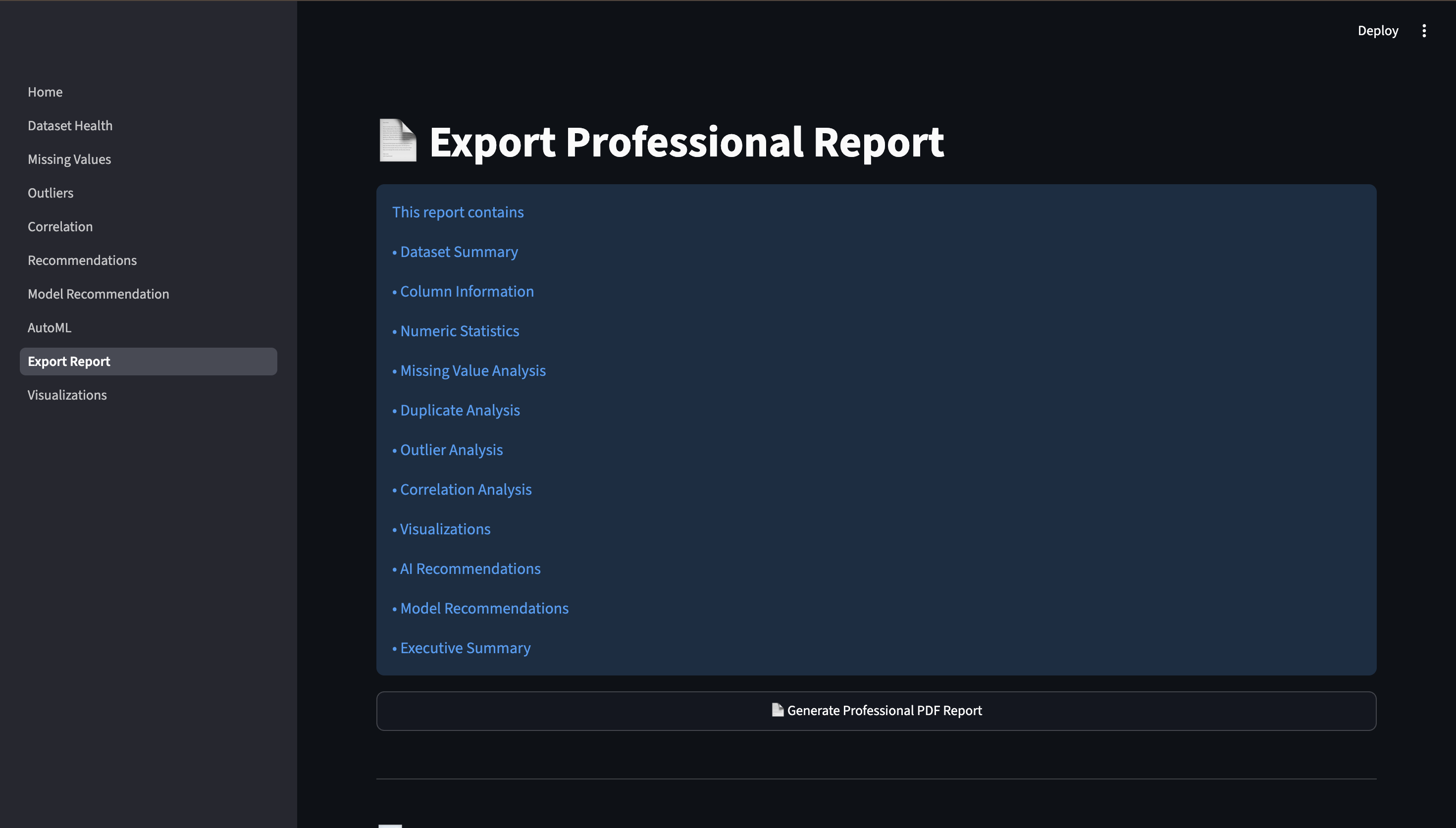The image size is (1456, 828).
Task: Open the Dataset Health page
Action: coord(149,126)
